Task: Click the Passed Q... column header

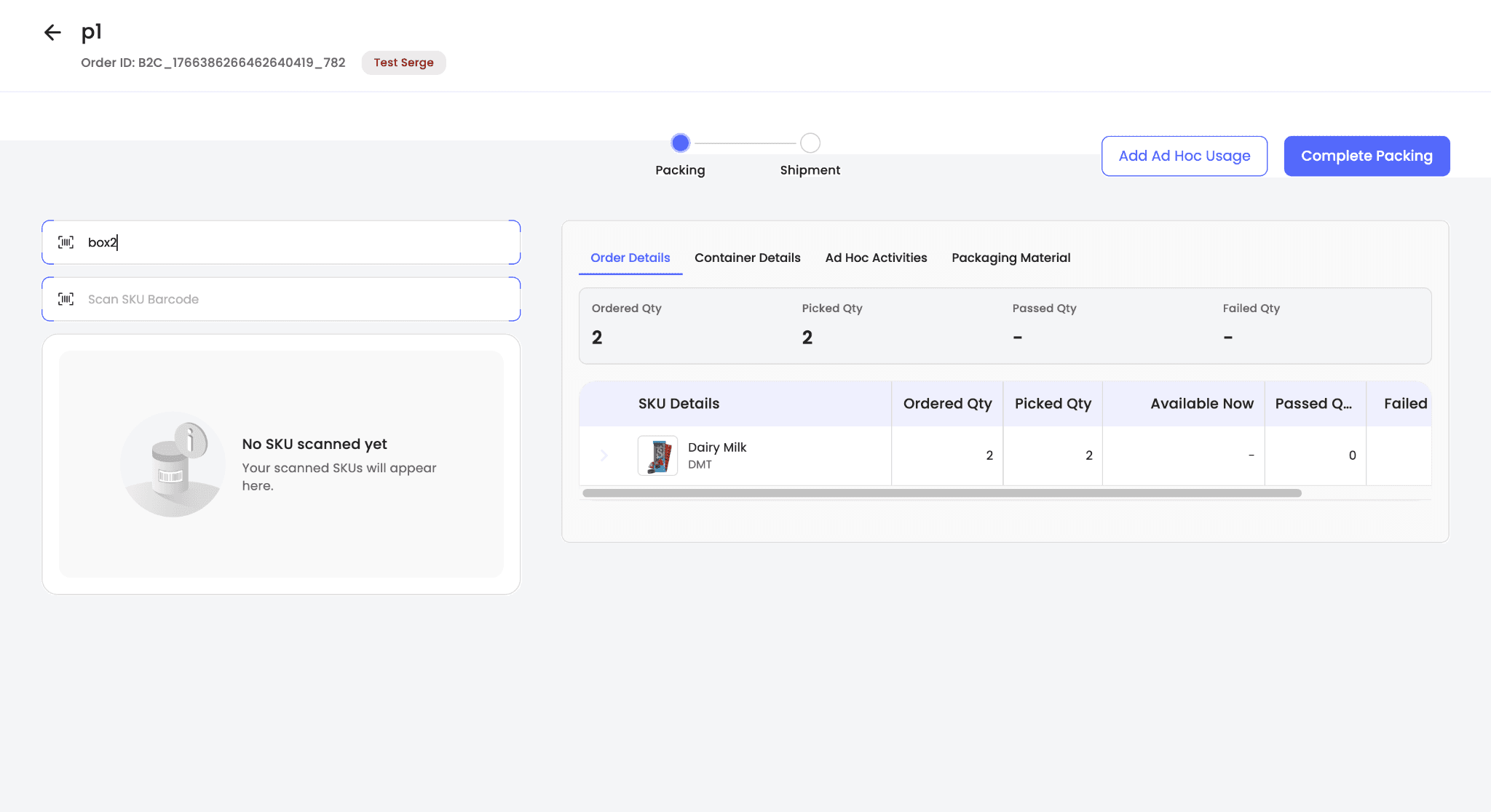Action: [x=1314, y=404]
